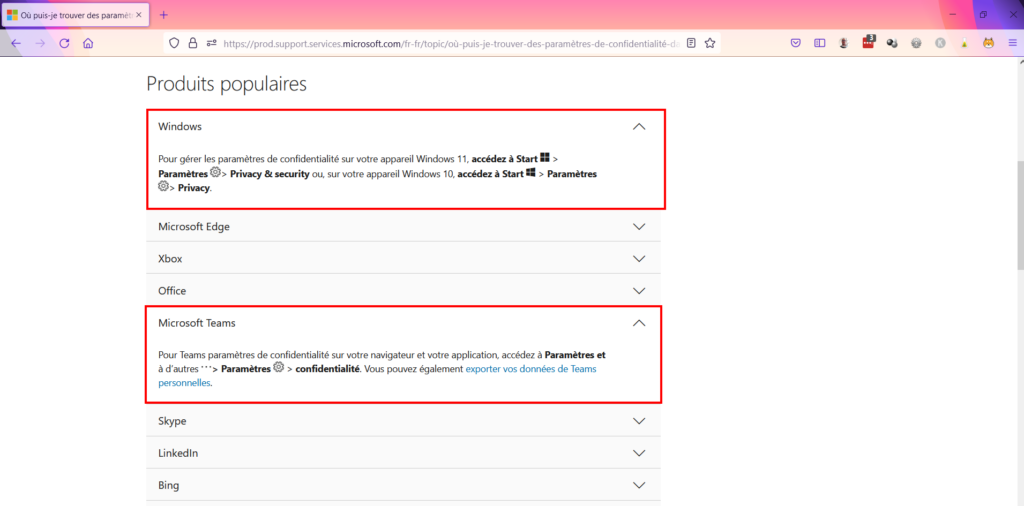Open the red extension with badge 3

pos(868,43)
